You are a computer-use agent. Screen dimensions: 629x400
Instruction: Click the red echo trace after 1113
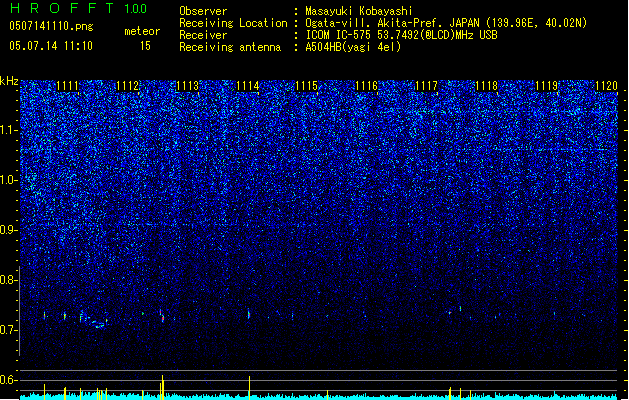(x=162, y=316)
